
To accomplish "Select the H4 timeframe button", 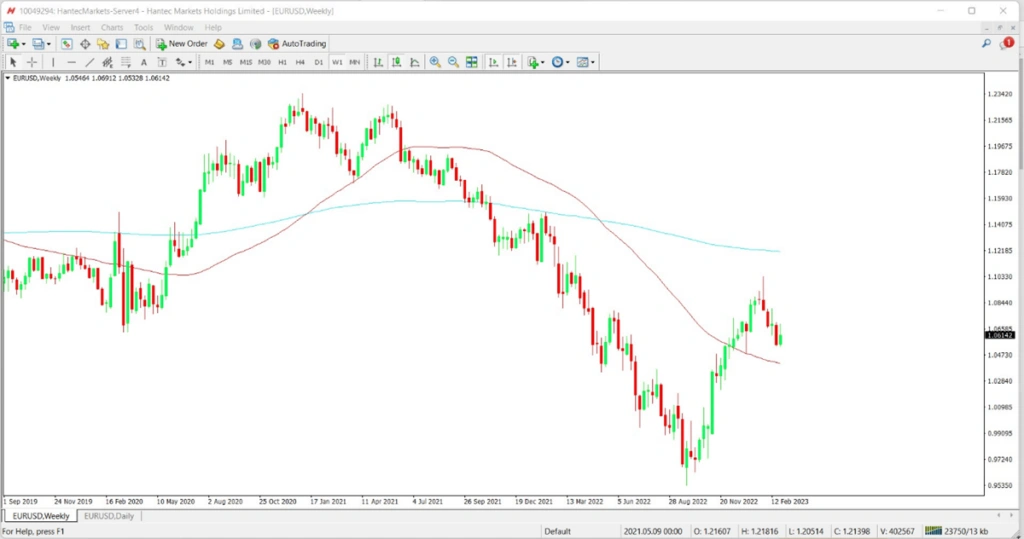I will click(x=300, y=62).
